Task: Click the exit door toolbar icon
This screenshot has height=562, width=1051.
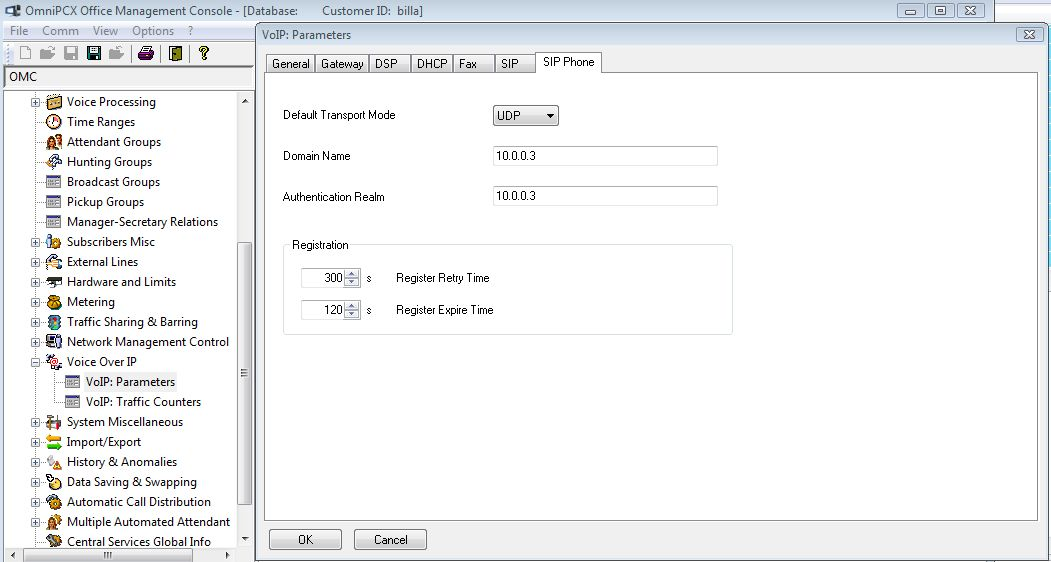Action: [175, 53]
